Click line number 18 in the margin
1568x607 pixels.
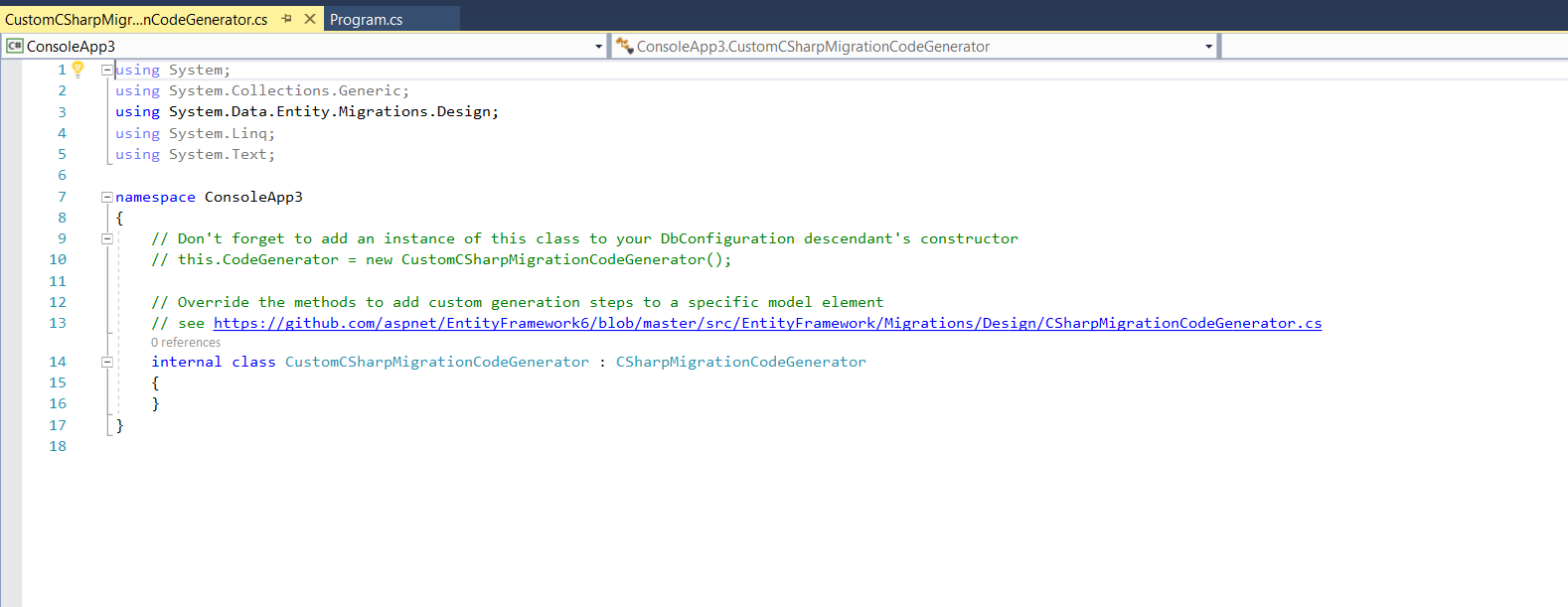coord(58,446)
